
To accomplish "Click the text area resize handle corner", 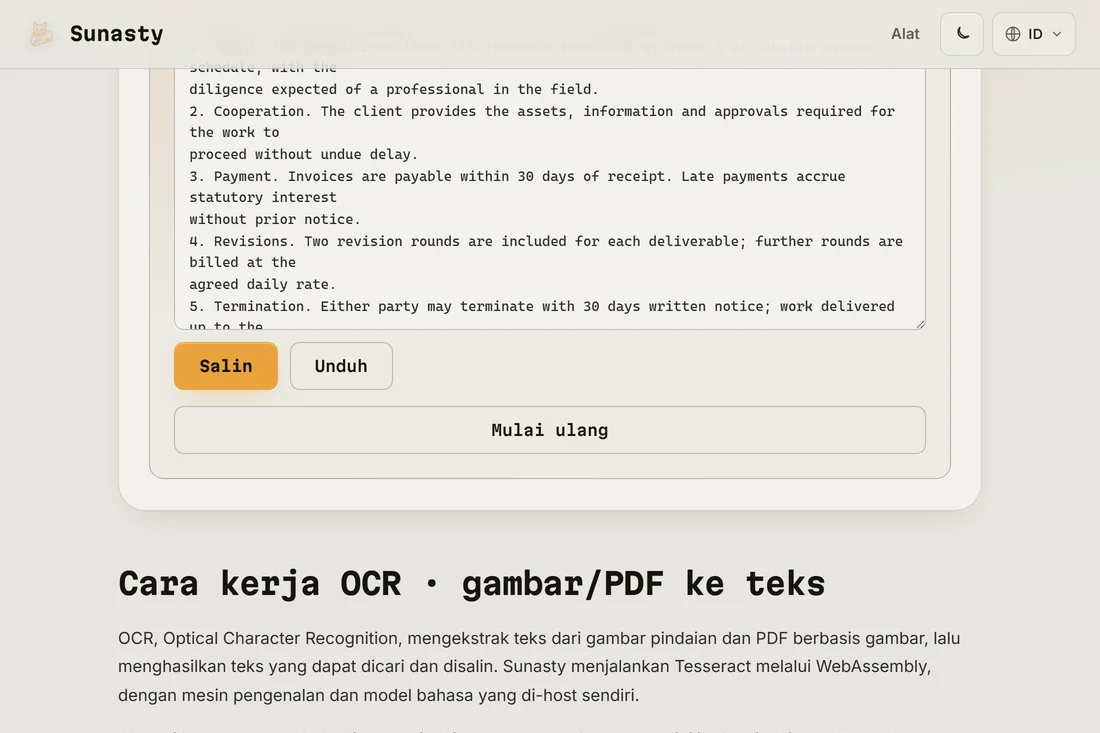I will (x=920, y=323).
